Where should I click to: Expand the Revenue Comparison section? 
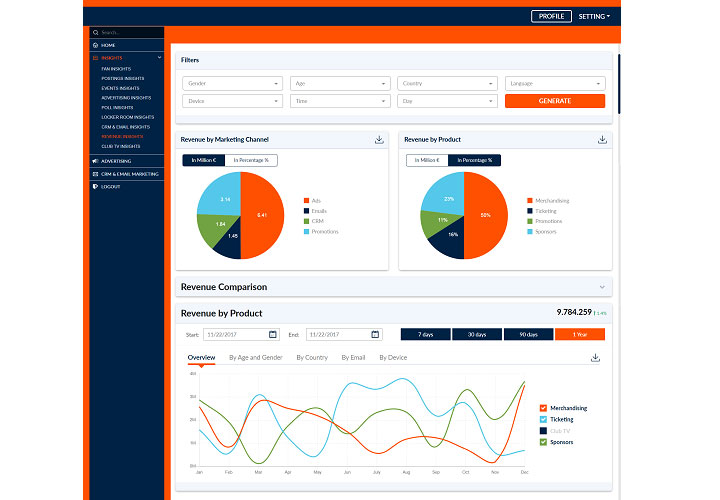click(601, 287)
